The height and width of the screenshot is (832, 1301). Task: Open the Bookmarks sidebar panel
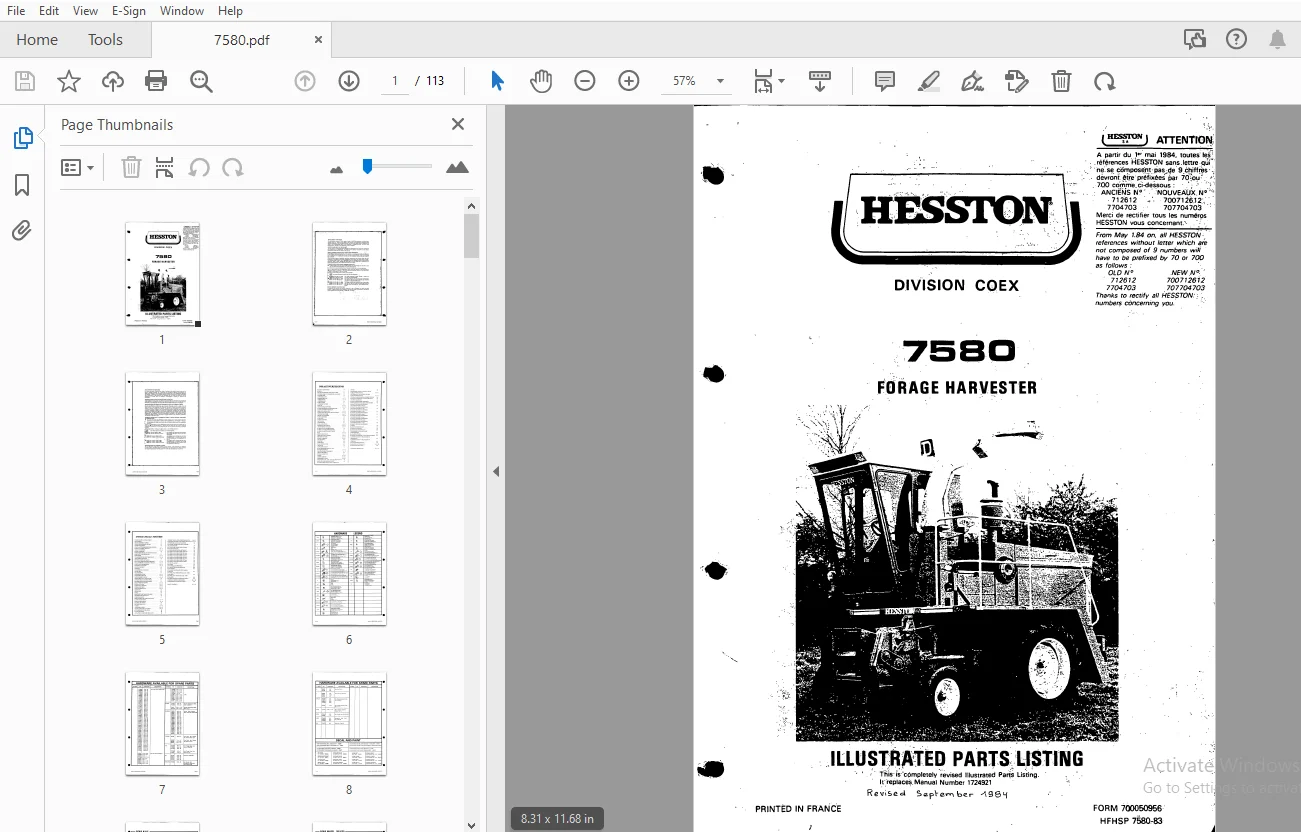click(22, 185)
